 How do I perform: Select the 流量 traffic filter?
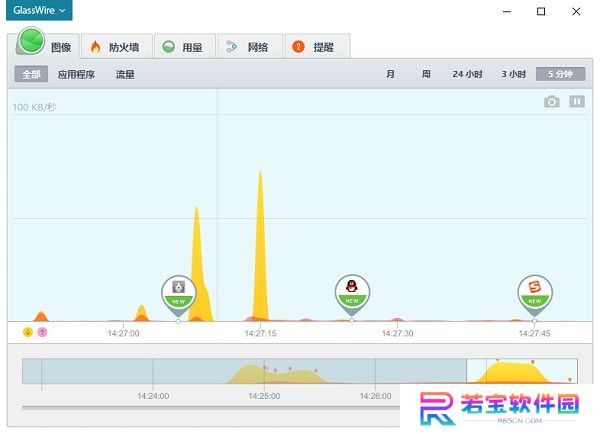[125, 74]
